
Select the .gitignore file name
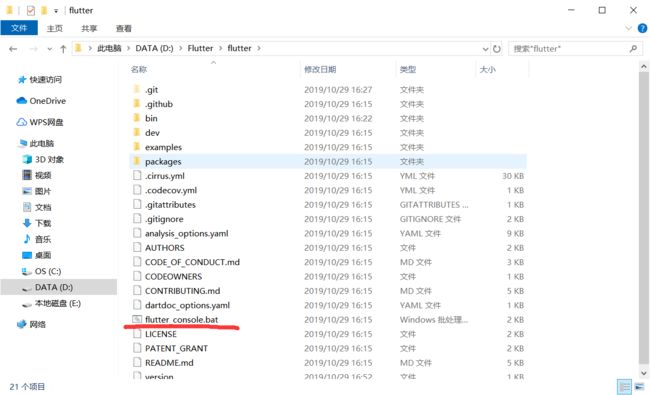pos(164,219)
